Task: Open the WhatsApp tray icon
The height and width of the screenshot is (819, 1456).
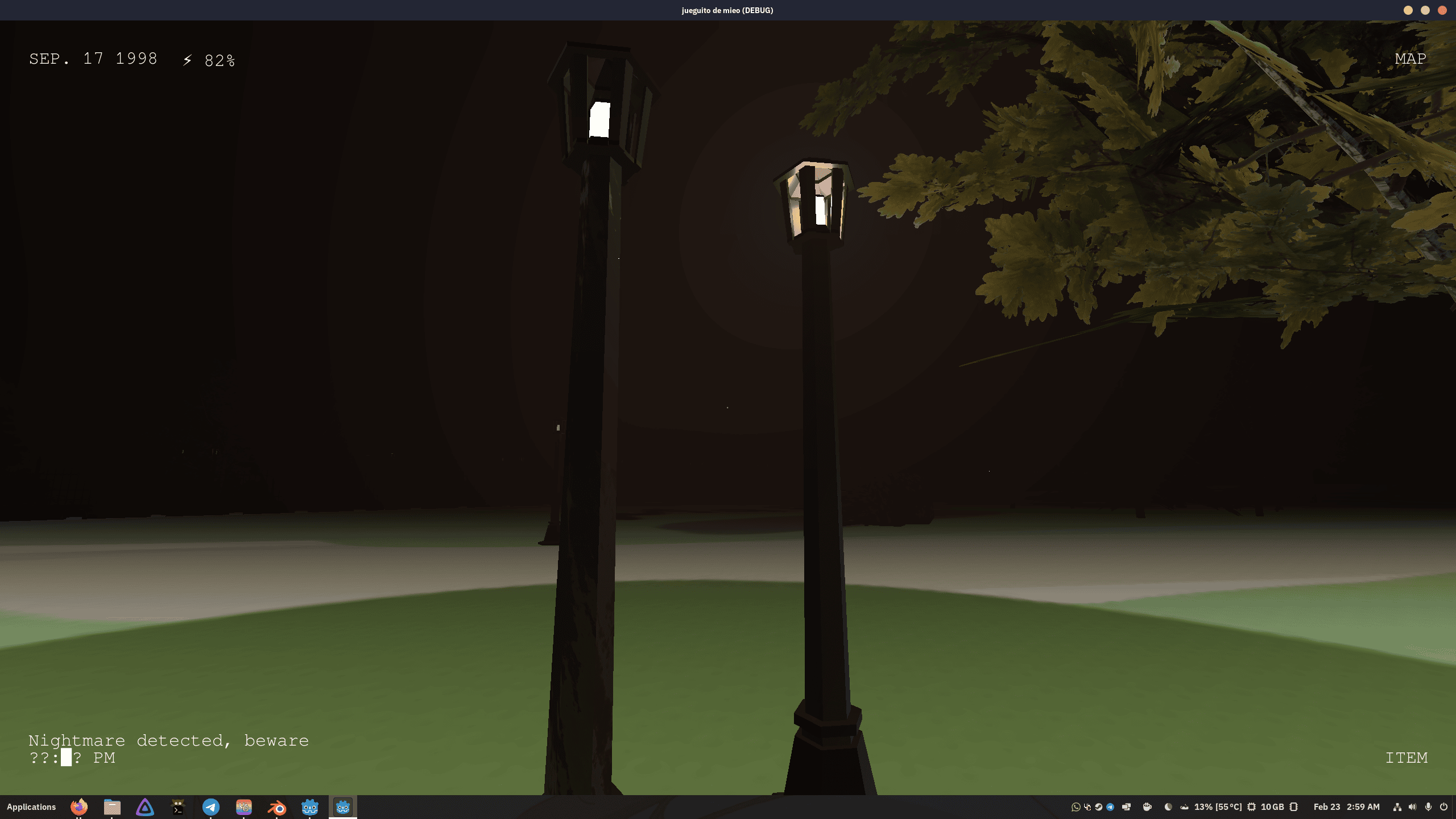Action: point(1076,807)
